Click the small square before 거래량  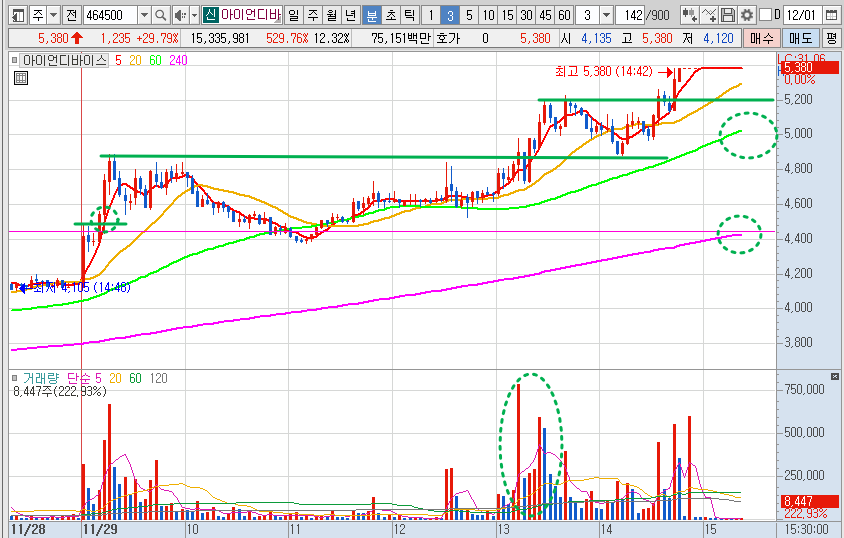tap(15, 378)
